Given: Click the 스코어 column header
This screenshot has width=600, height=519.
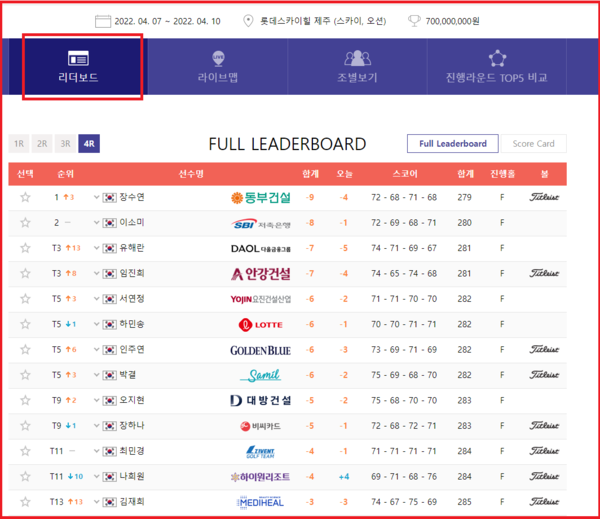Looking at the screenshot, I should [405, 174].
